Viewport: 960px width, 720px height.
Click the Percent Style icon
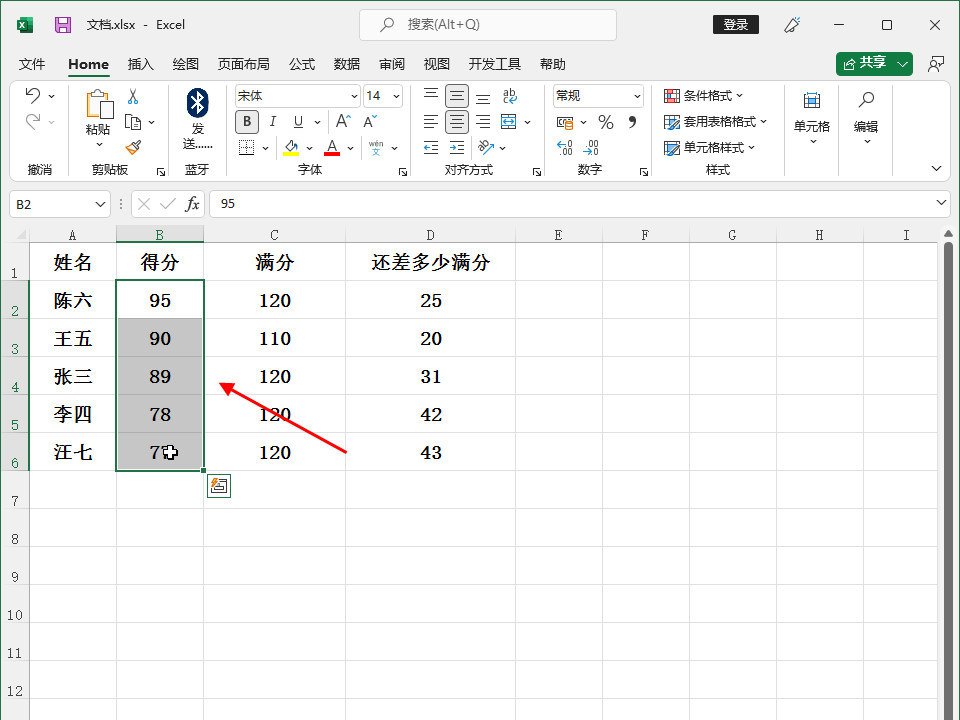(606, 122)
